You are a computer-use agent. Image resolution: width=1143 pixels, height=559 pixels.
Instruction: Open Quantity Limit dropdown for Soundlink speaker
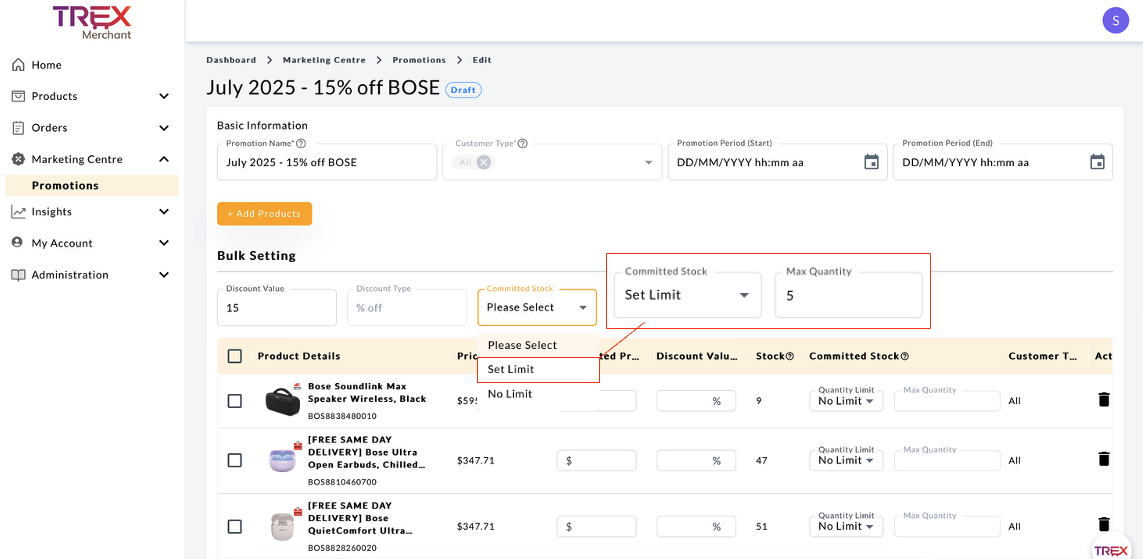click(846, 401)
